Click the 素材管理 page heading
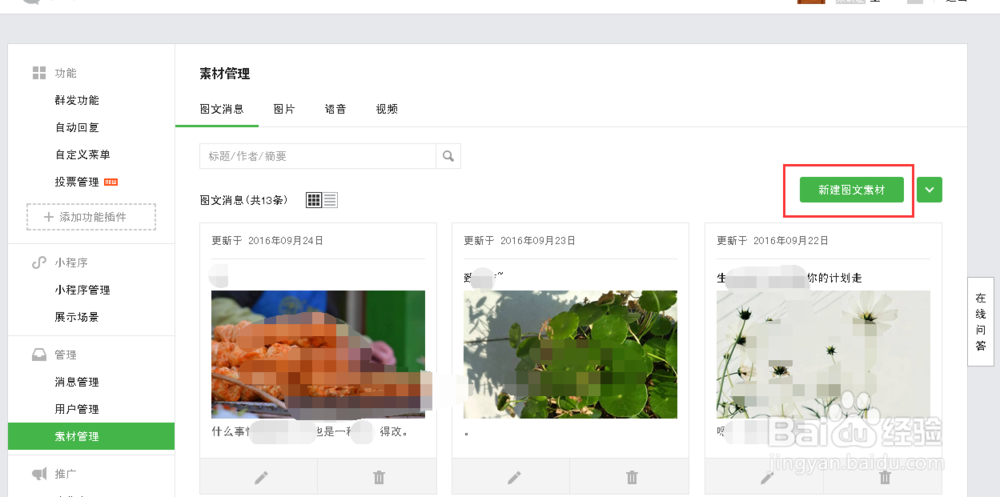Screen dimensions: 1000x497 pyautogui.click(x=225, y=74)
